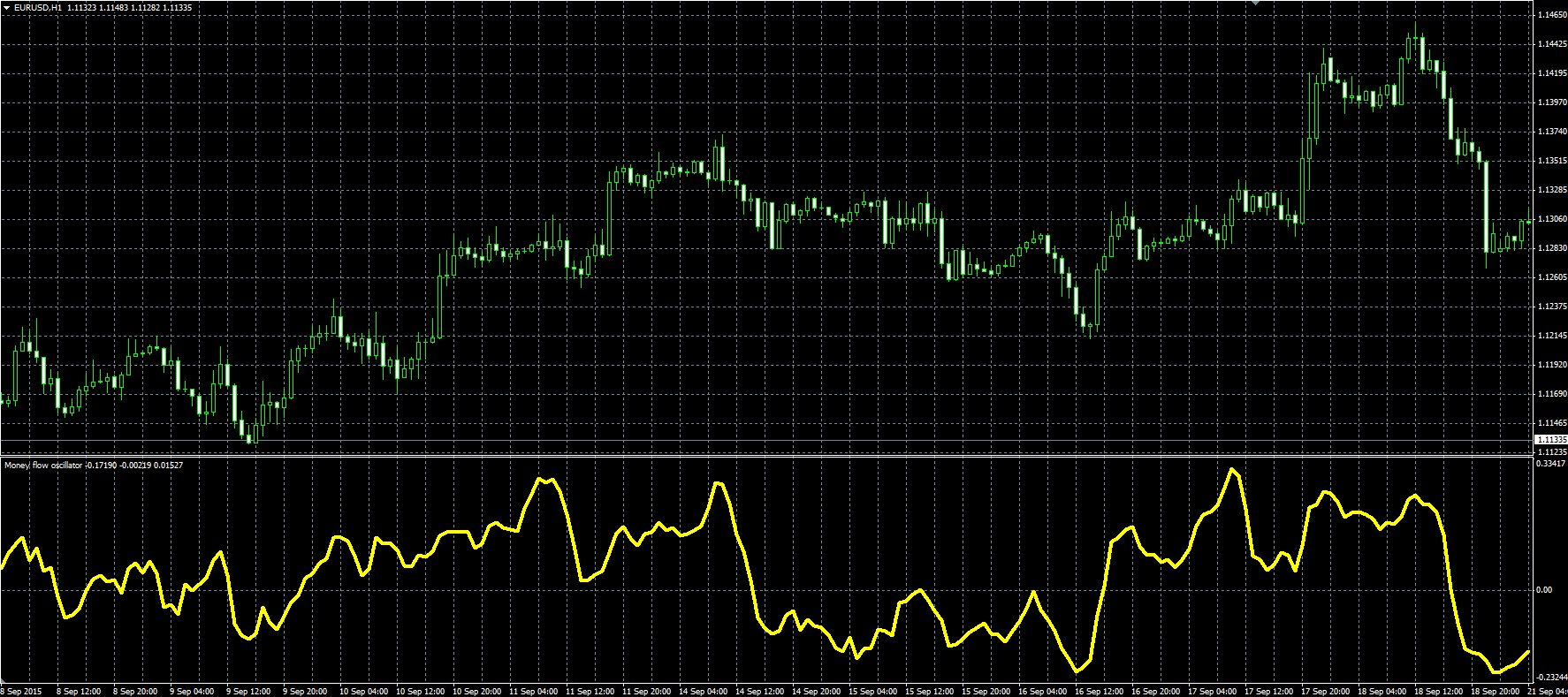
Task: Click the 16 Sep 04:00 time label
Action: pos(1043,692)
